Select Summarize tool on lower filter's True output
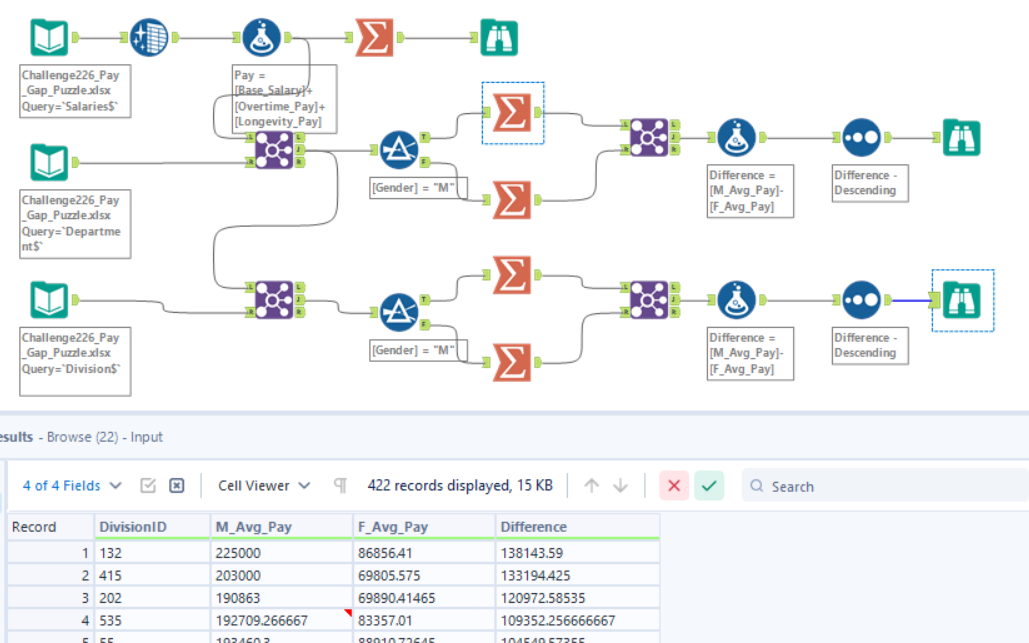Screen dimensions: 1029x643 click(x=512, y=275)
